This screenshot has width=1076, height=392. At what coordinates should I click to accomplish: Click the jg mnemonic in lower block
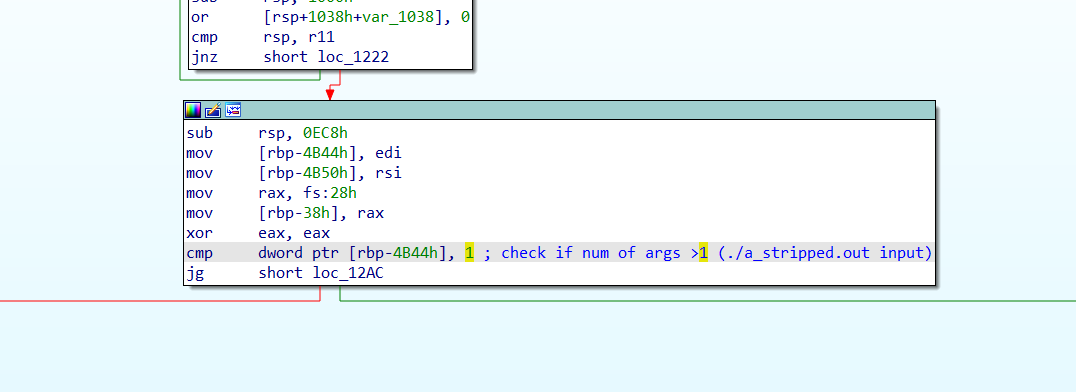pyautogui.click(x=195, y=273)
